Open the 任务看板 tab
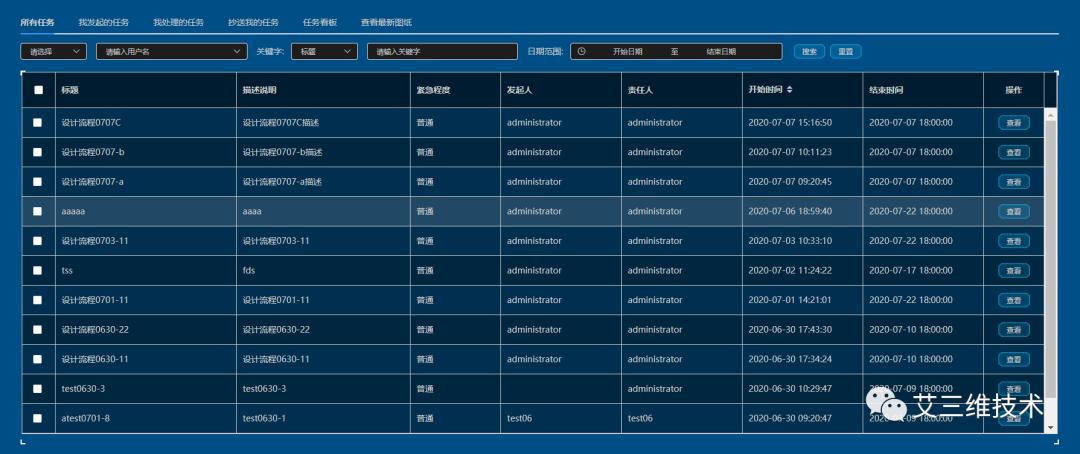 tap(320, 22)
